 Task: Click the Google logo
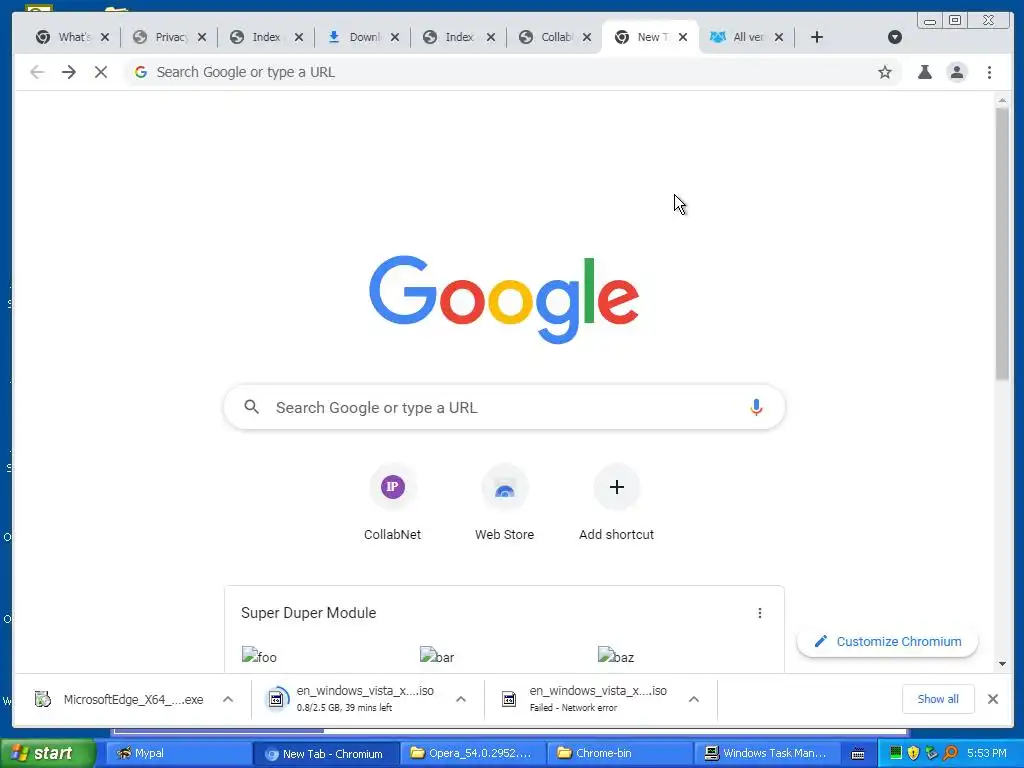504,300
